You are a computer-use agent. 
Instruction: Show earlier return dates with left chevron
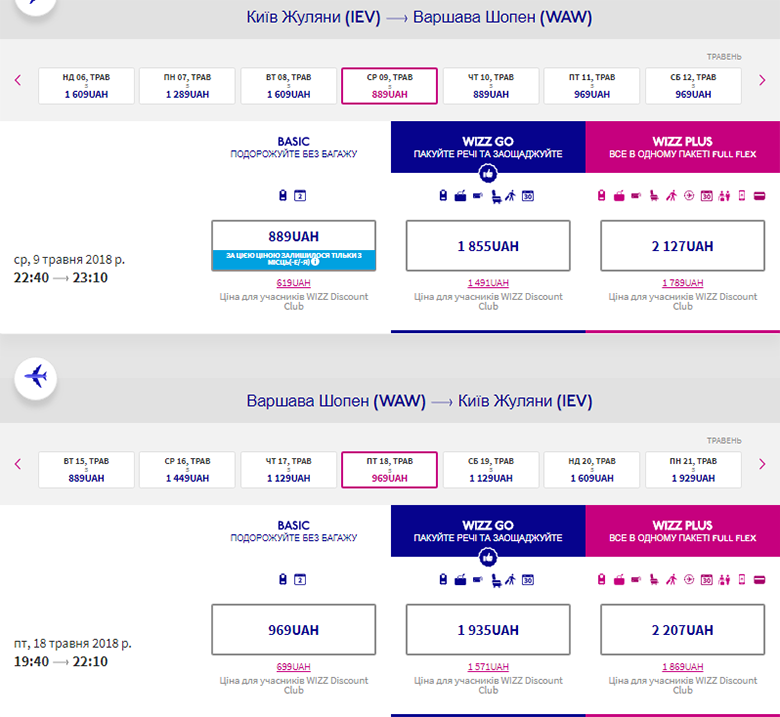(18, 464)
